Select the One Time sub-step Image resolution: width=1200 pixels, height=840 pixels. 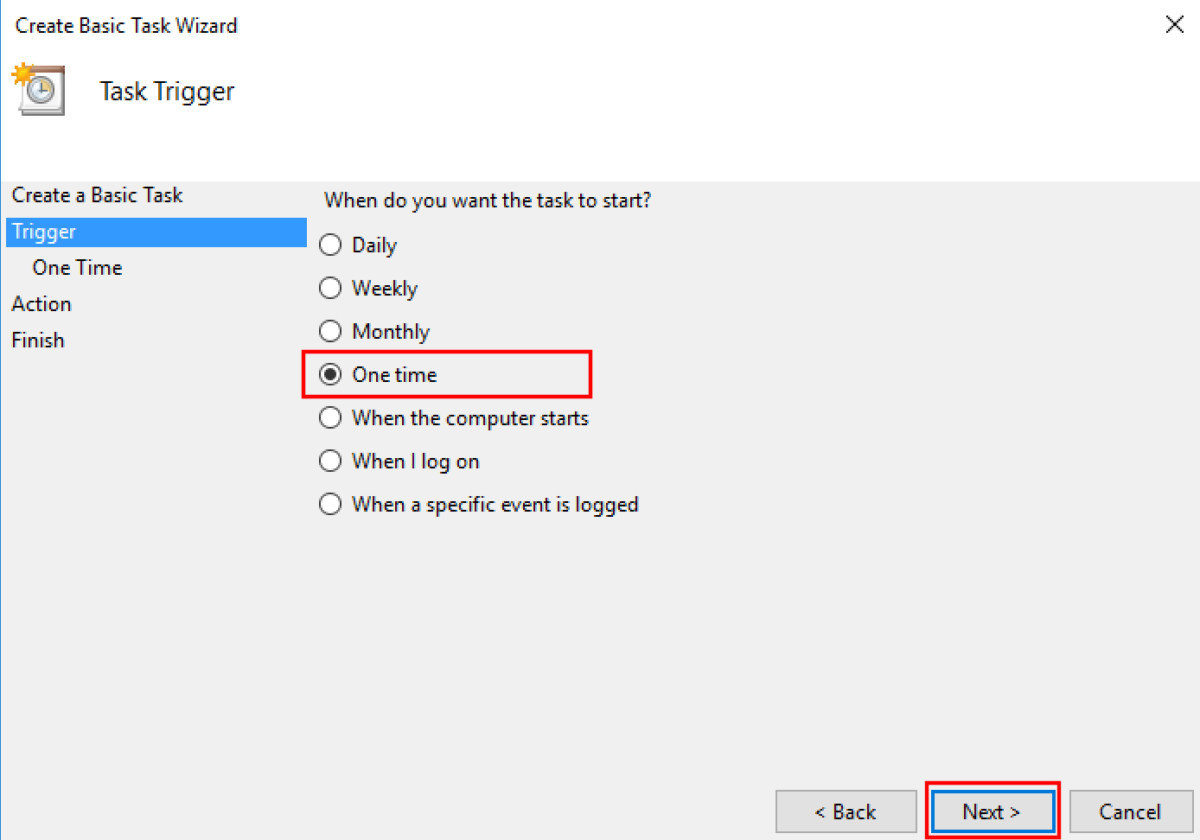(x=77, y=267)
